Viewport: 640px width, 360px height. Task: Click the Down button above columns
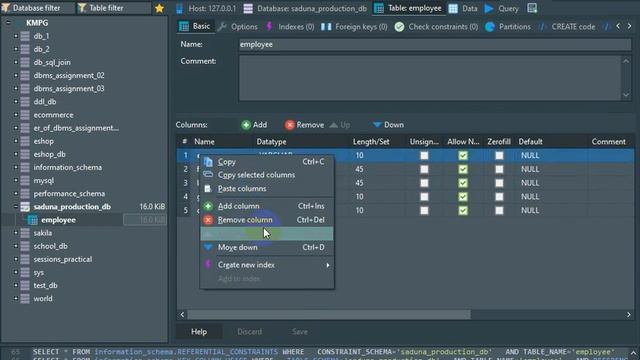click(x=388, y=125)
